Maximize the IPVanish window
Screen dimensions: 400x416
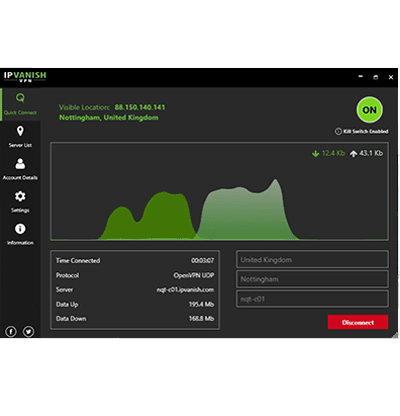click(x=376, y=77)
